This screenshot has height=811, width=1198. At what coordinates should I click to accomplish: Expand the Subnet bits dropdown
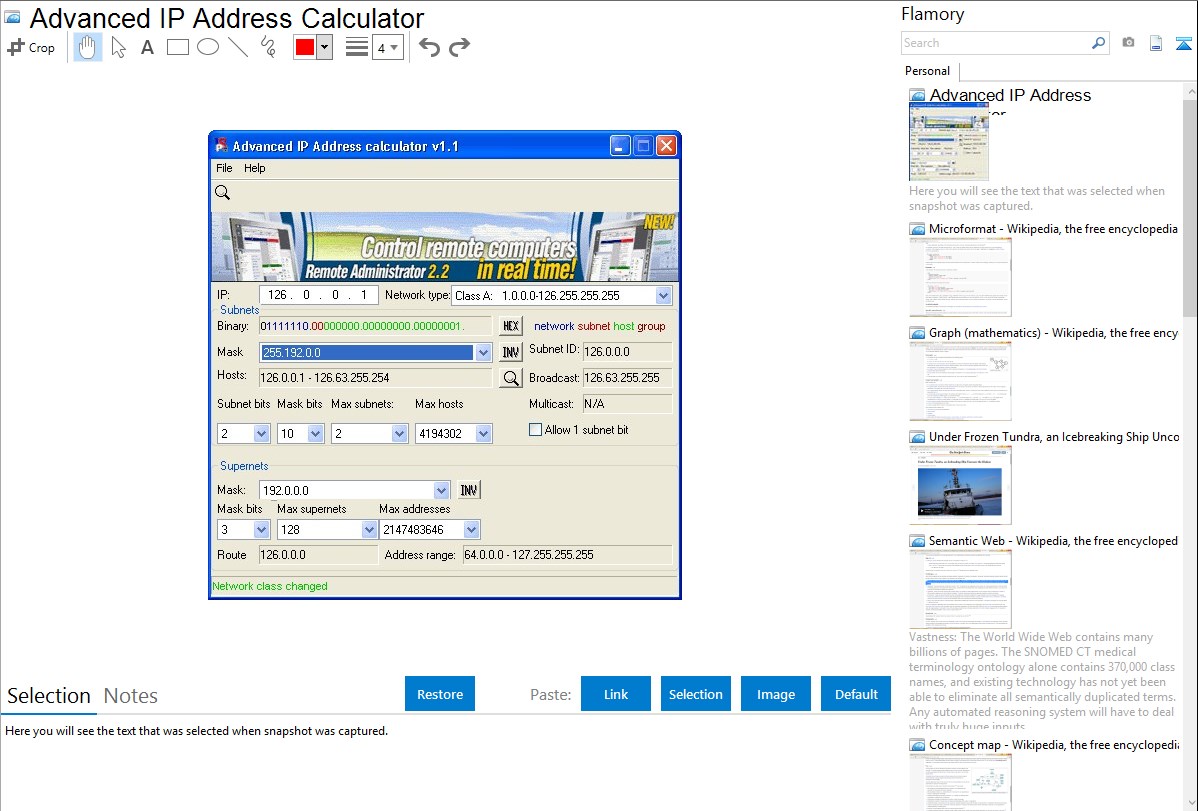pyautogui.click(x=261, y=434)
